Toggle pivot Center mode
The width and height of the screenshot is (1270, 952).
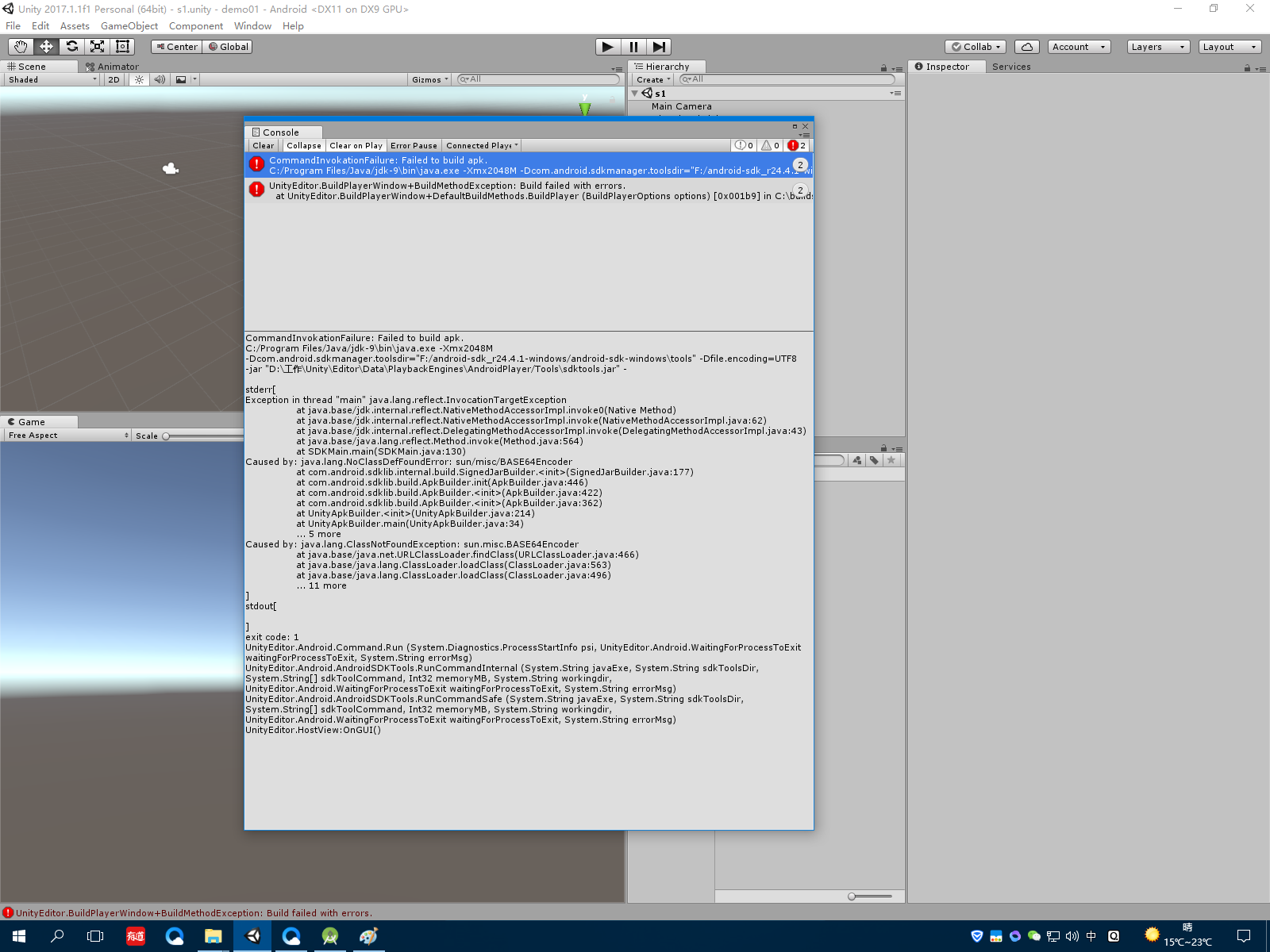point(177,47)
